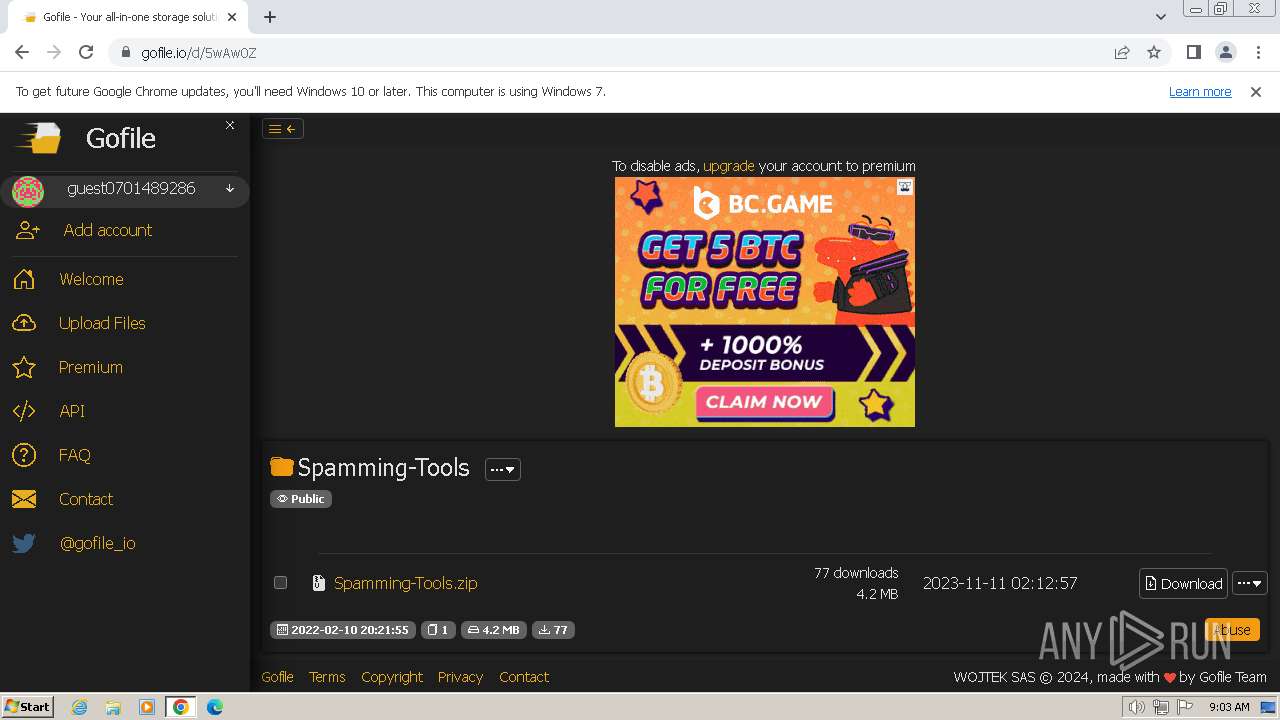Click the Welcome home icon
The height and width of the screenshot is (720, 1280).
point(24,279)
